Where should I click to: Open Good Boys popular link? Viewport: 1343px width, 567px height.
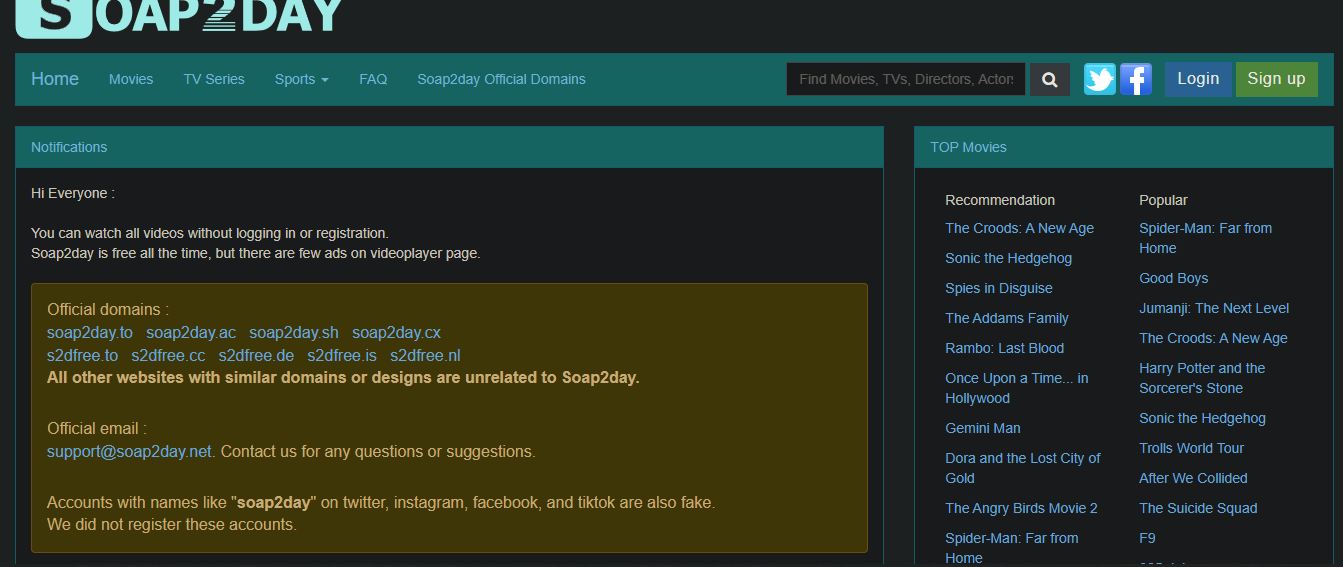point(1173,278)
